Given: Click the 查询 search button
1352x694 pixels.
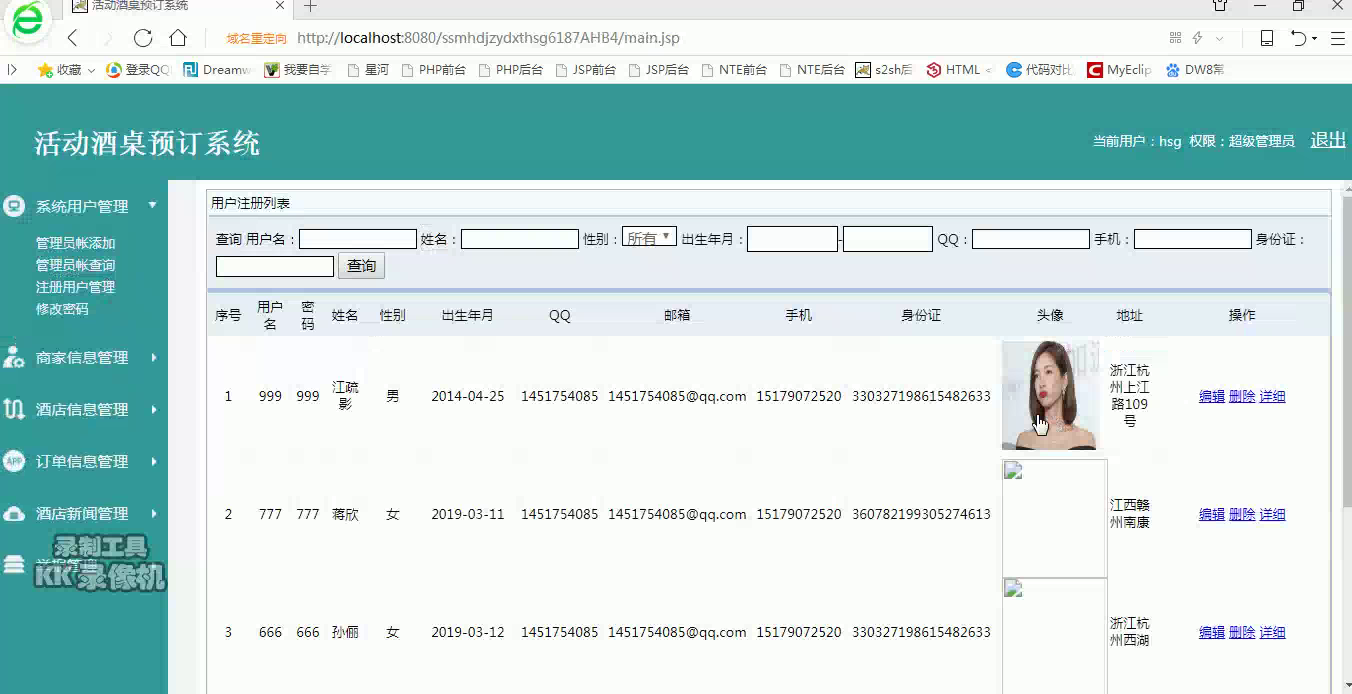Looking at the screenshot, I should (x=361, y=266).
